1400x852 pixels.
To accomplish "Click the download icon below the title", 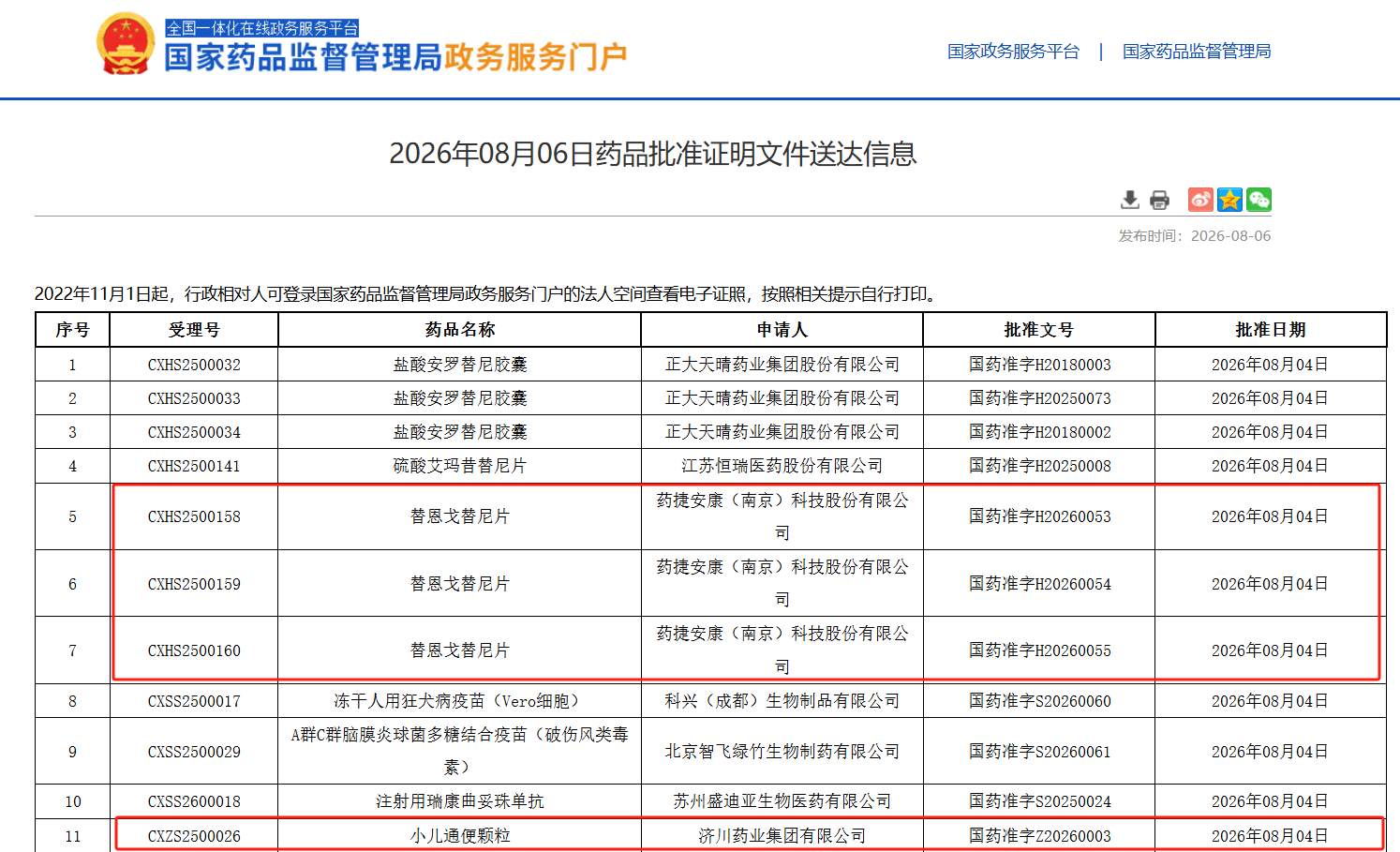I will coord(1130,200).
